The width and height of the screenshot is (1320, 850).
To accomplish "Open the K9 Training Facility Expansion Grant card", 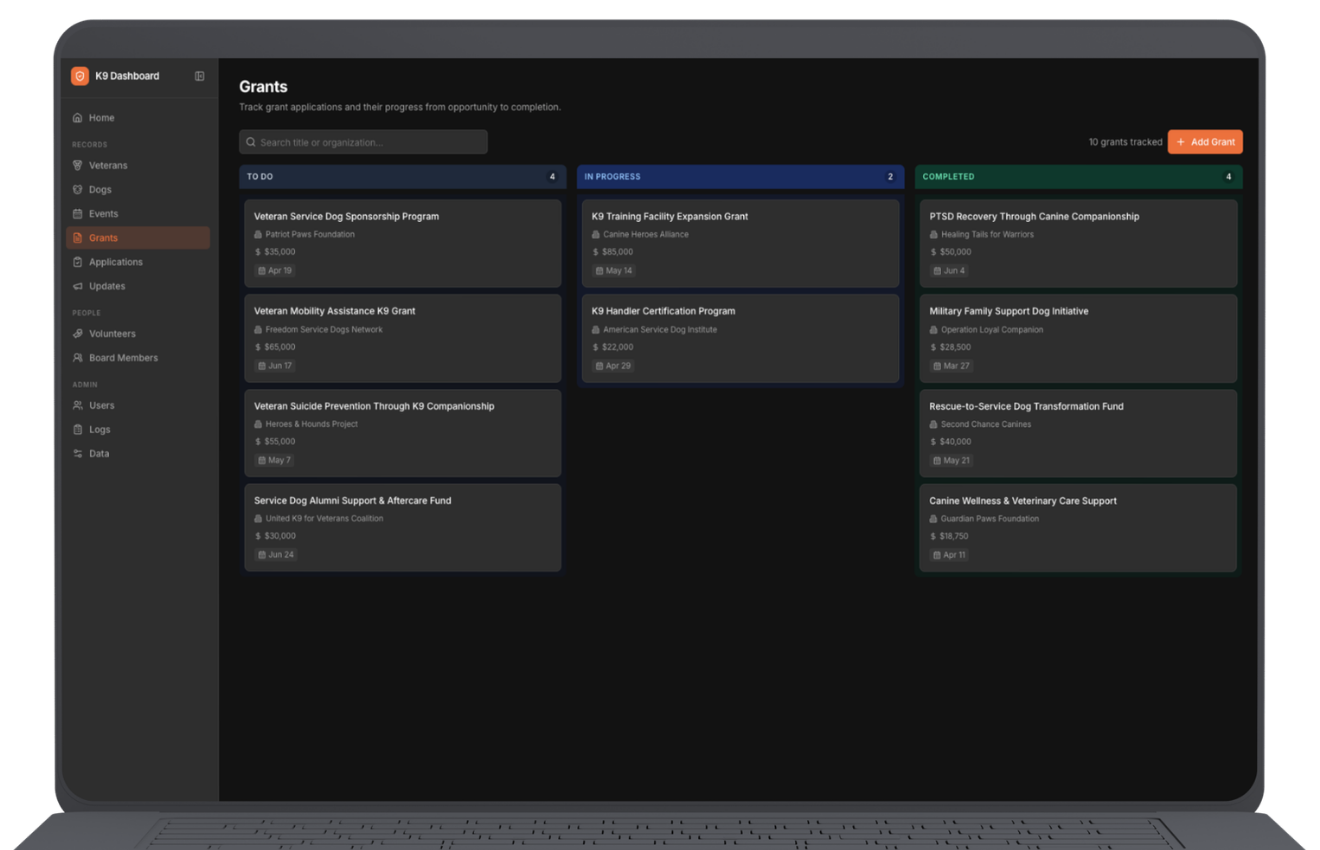I will pyautogui.click(x=740, y=242).
